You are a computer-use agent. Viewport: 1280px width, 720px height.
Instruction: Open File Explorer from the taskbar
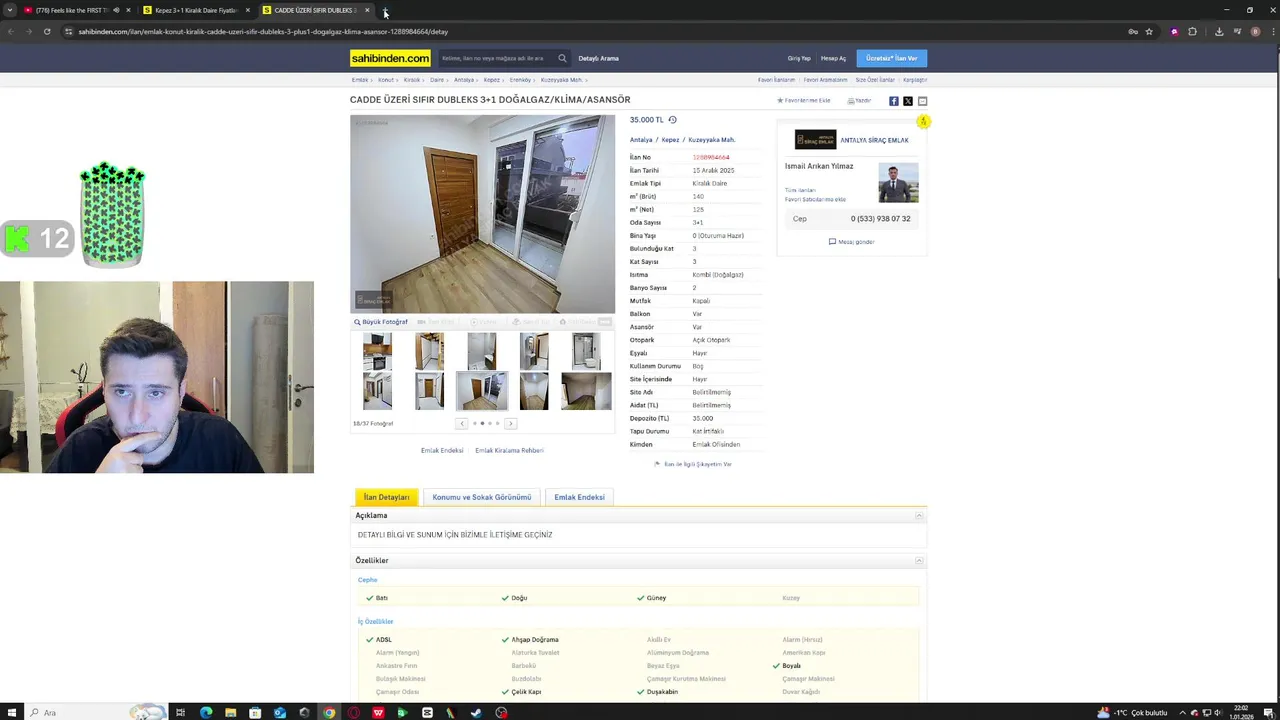pos(231,713)
